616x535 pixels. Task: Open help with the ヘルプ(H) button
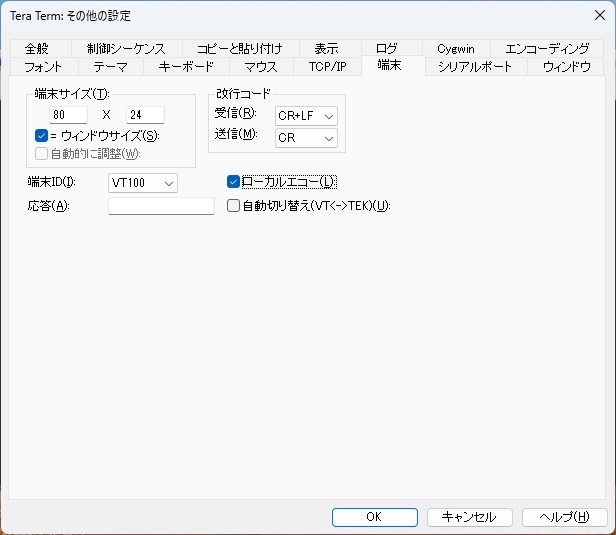[x=565, y=517]
